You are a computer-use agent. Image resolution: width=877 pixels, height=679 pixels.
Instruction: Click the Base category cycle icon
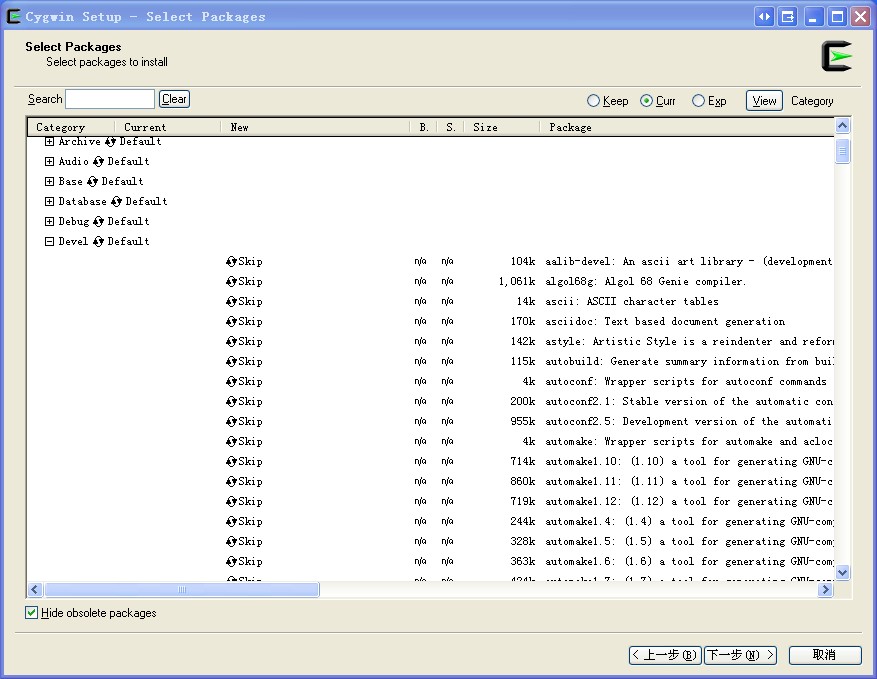point(93,181)
